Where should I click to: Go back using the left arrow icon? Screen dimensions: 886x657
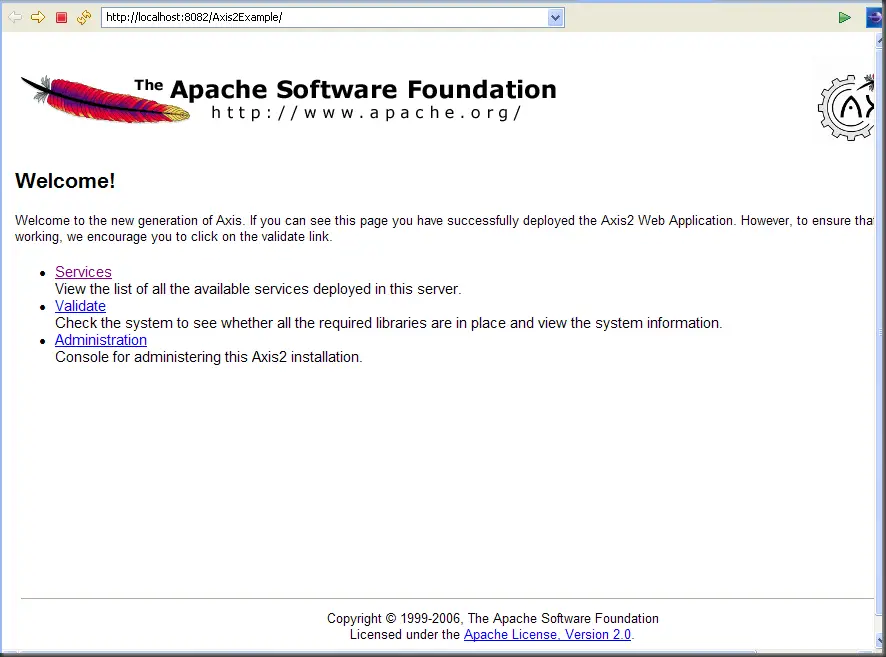click(x=15, y=17)
